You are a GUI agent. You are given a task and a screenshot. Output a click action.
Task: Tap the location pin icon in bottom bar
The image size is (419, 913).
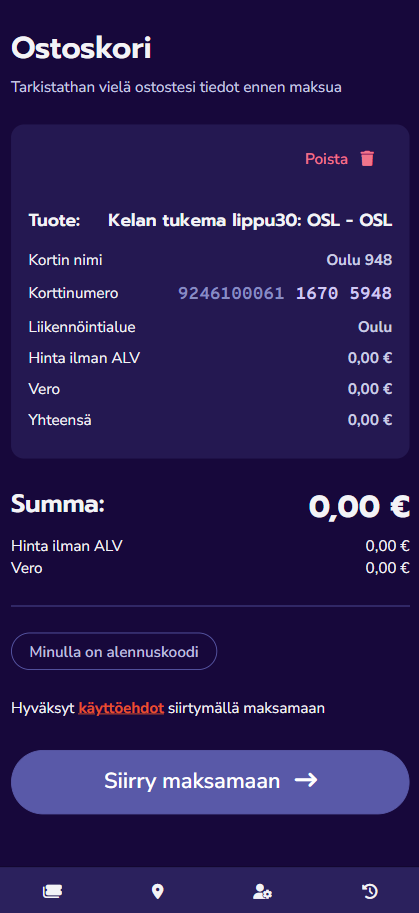[x=157, y=891]
